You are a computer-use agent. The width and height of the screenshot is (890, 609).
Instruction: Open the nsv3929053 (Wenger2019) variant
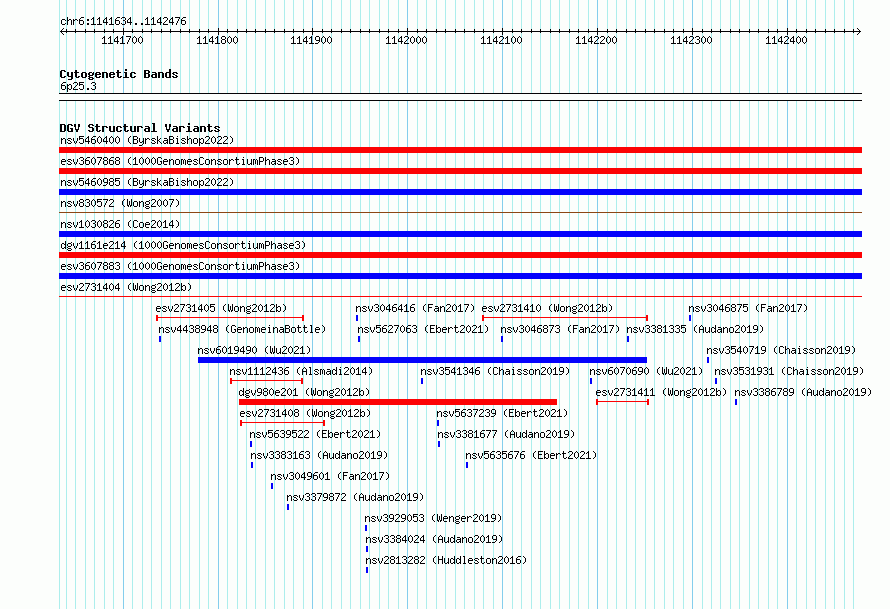(x=434, y=518)
